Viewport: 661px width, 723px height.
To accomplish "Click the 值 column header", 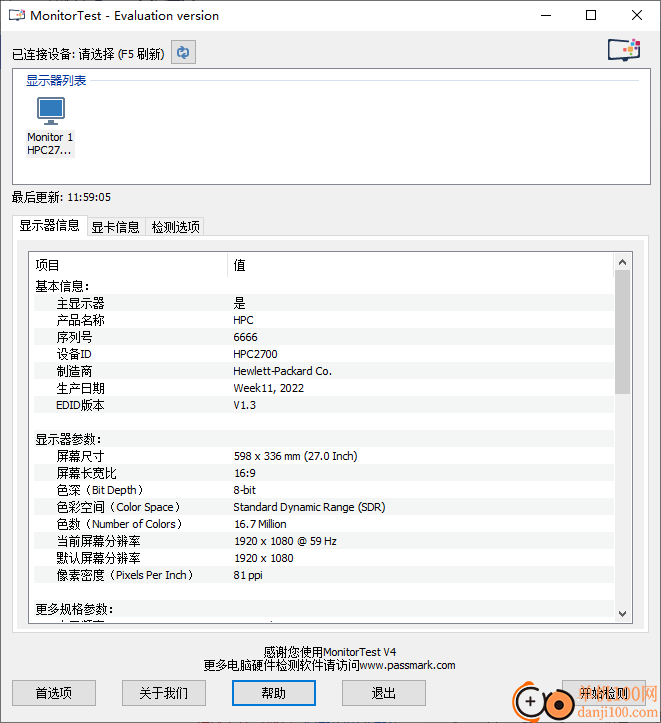I will tap(420, 265).
